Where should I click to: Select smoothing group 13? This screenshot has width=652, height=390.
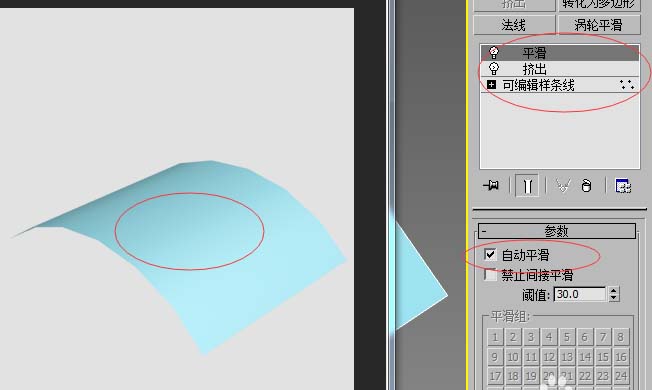(567, 356)
